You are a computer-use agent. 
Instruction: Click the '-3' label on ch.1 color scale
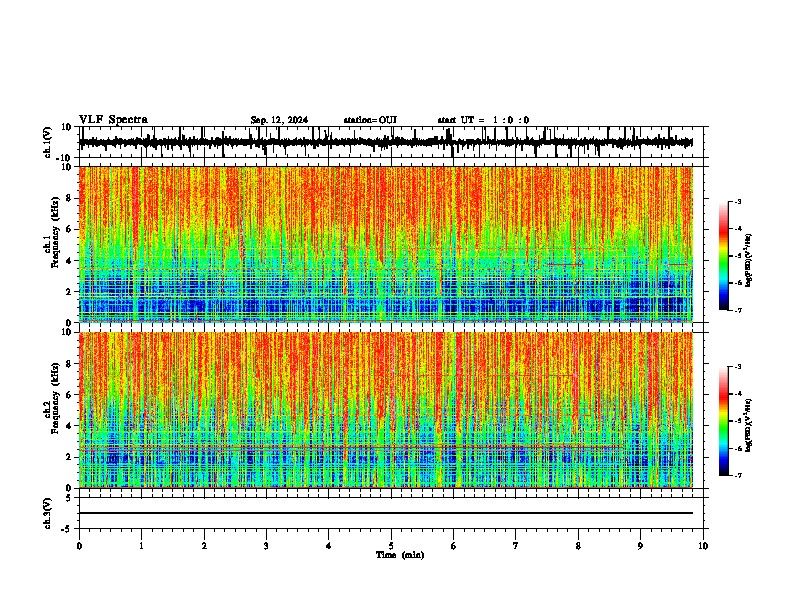(738, 201)
